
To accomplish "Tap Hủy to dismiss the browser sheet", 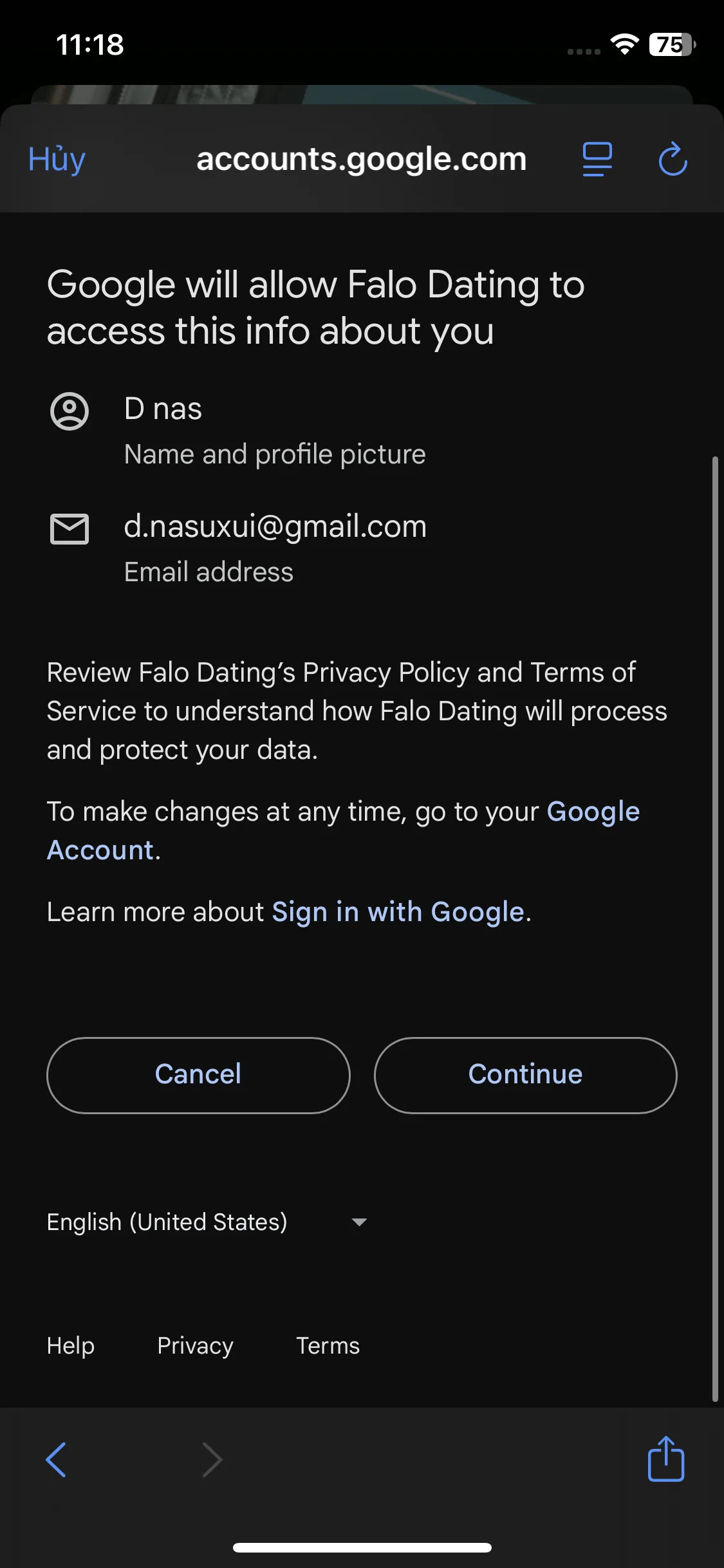I will 57,159.
